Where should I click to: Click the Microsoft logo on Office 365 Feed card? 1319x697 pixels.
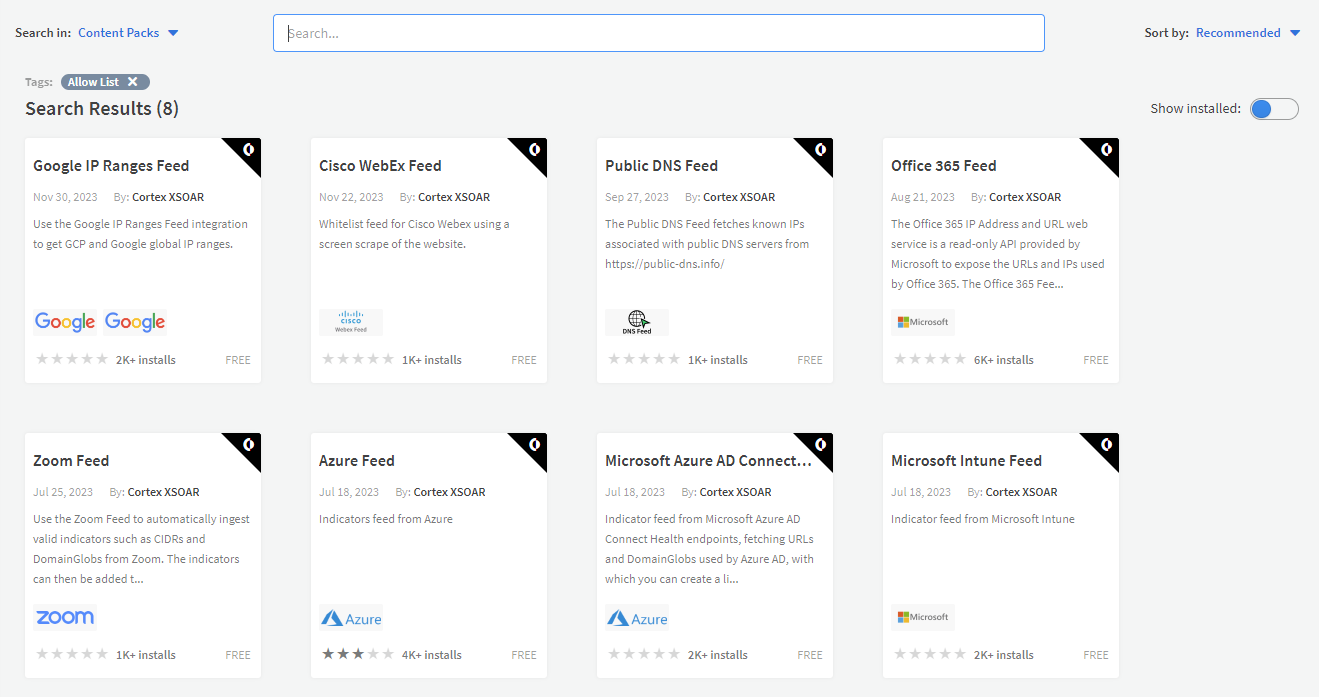tap(923, 322)
